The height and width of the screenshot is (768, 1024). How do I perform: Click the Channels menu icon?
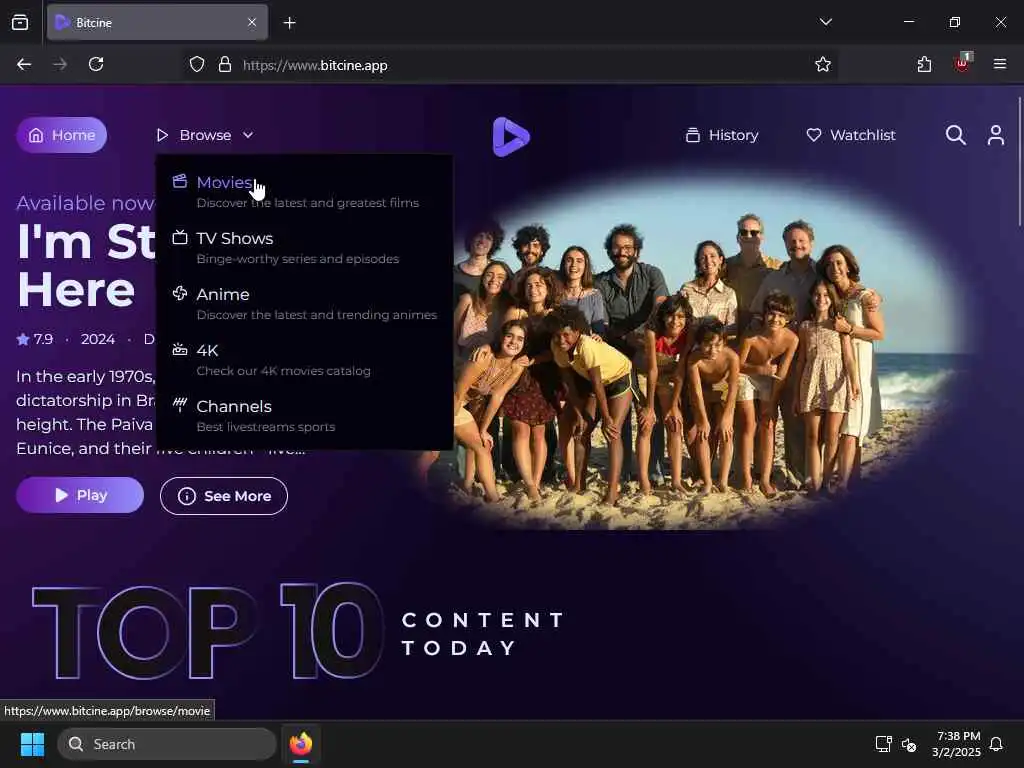(180, 405)
